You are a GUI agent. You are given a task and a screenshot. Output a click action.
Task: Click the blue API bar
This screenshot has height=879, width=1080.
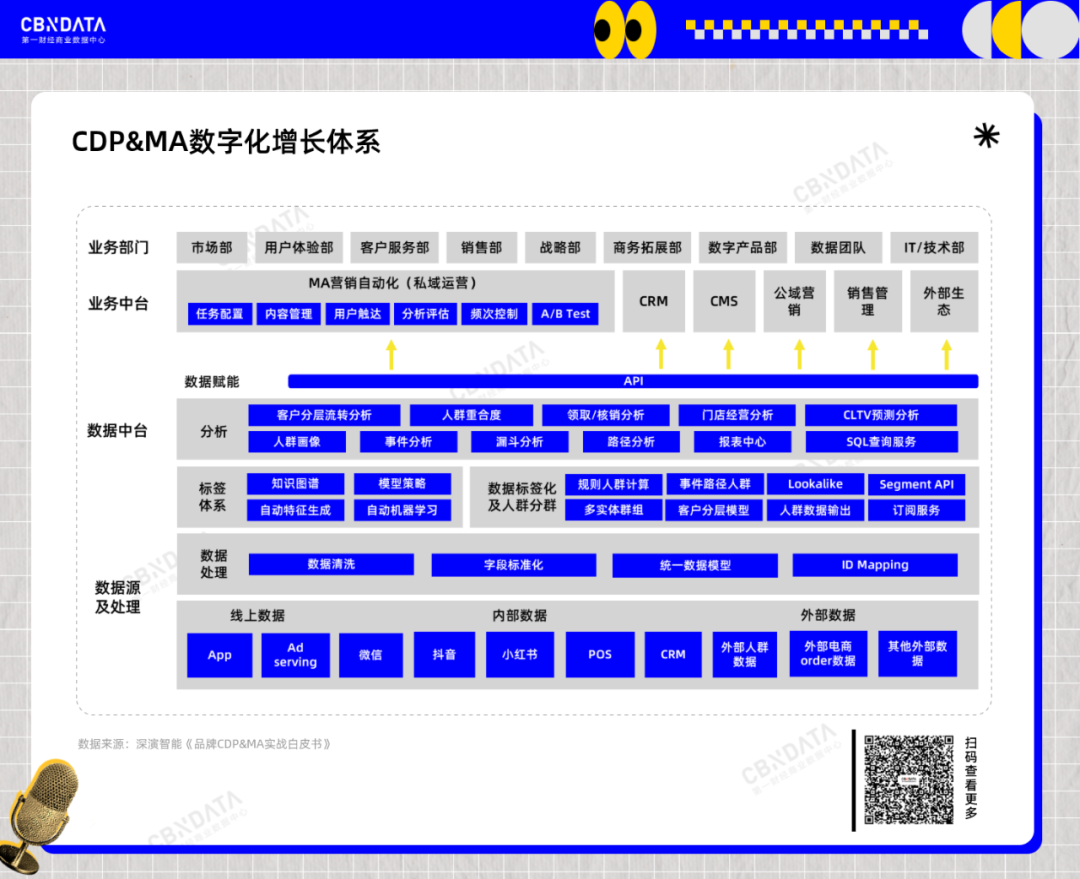coord(632,381)
